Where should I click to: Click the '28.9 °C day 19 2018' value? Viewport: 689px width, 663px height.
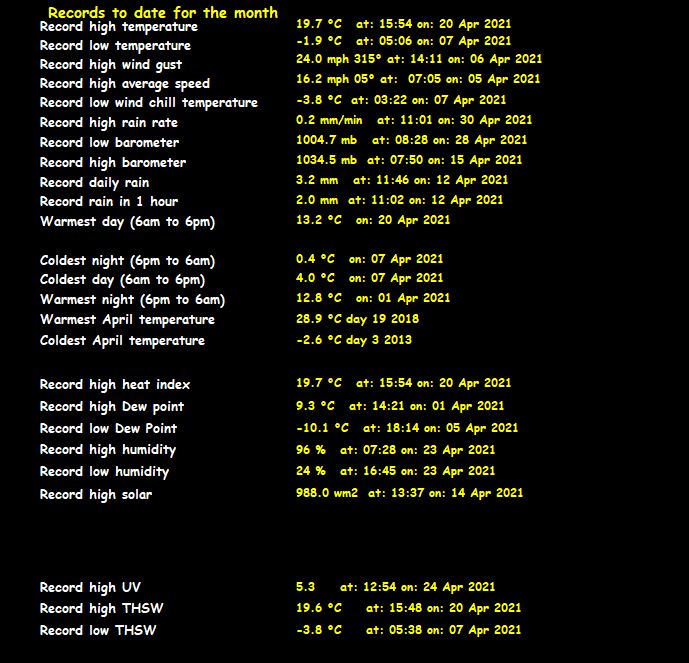357,319
